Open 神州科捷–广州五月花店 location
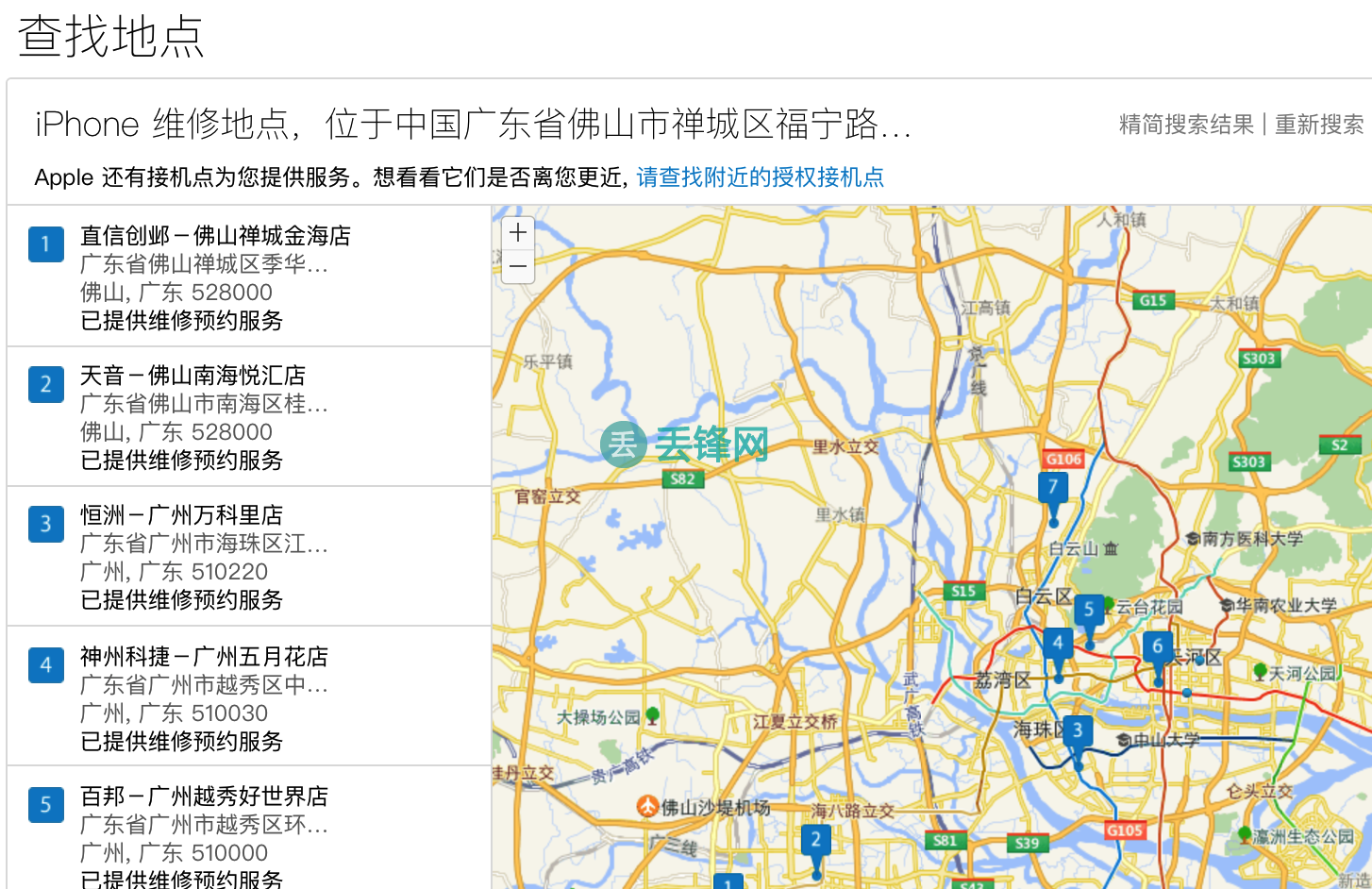1372x889 pixels. pyautogui.click(x=204, y=657)
